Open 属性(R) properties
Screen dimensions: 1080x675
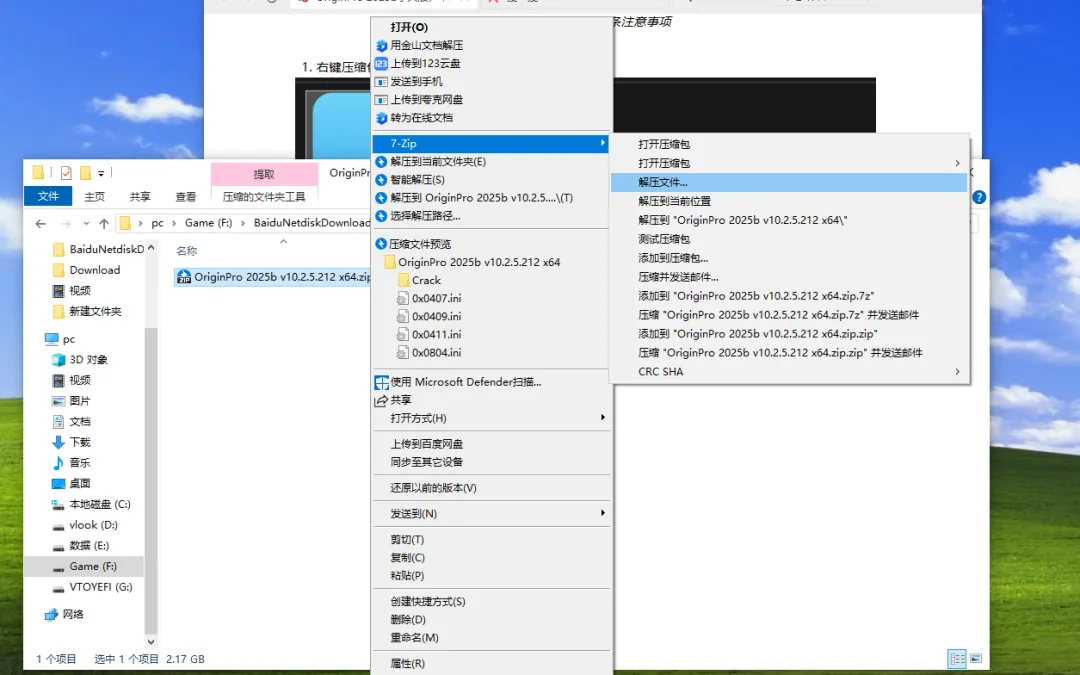[x=491, y=663]
